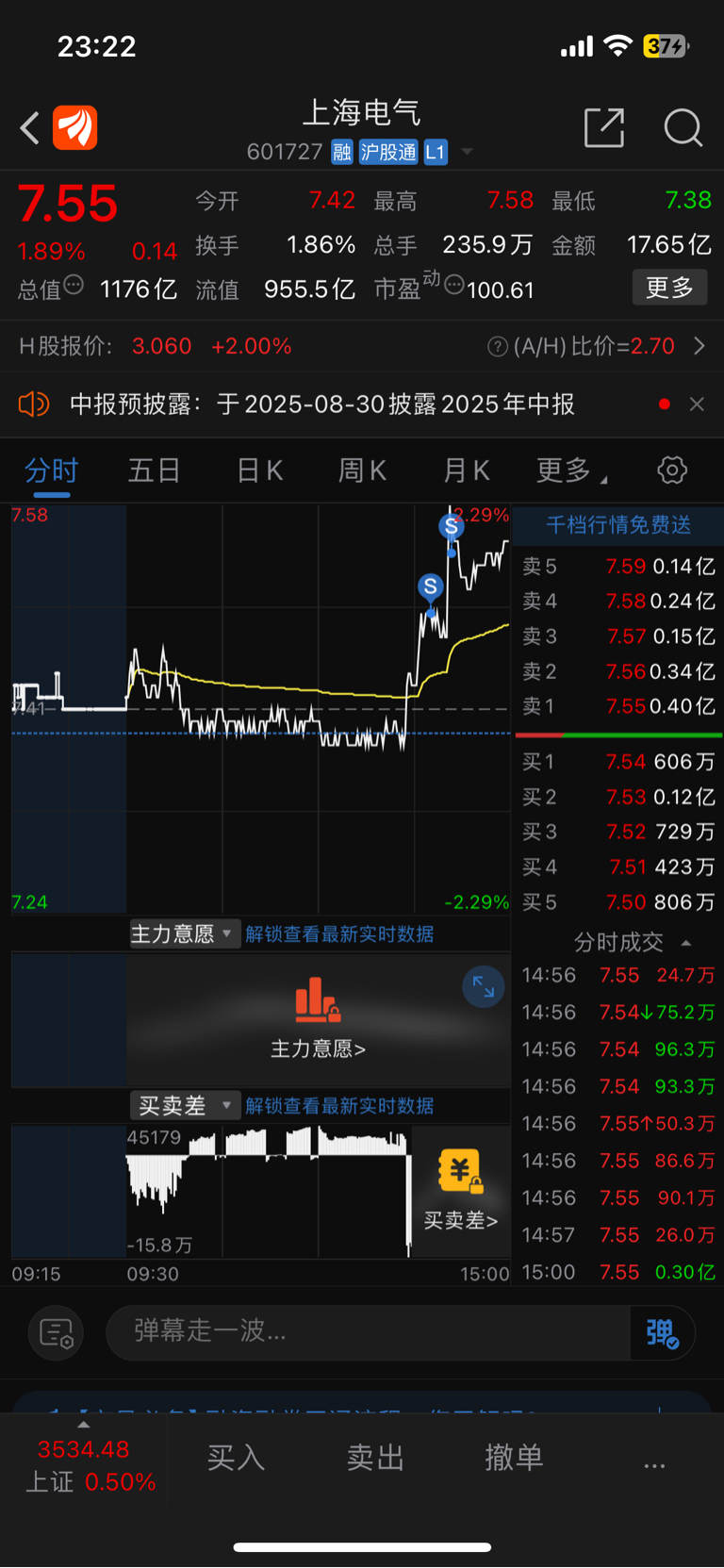Tap the announcement speaker icon

34,404
